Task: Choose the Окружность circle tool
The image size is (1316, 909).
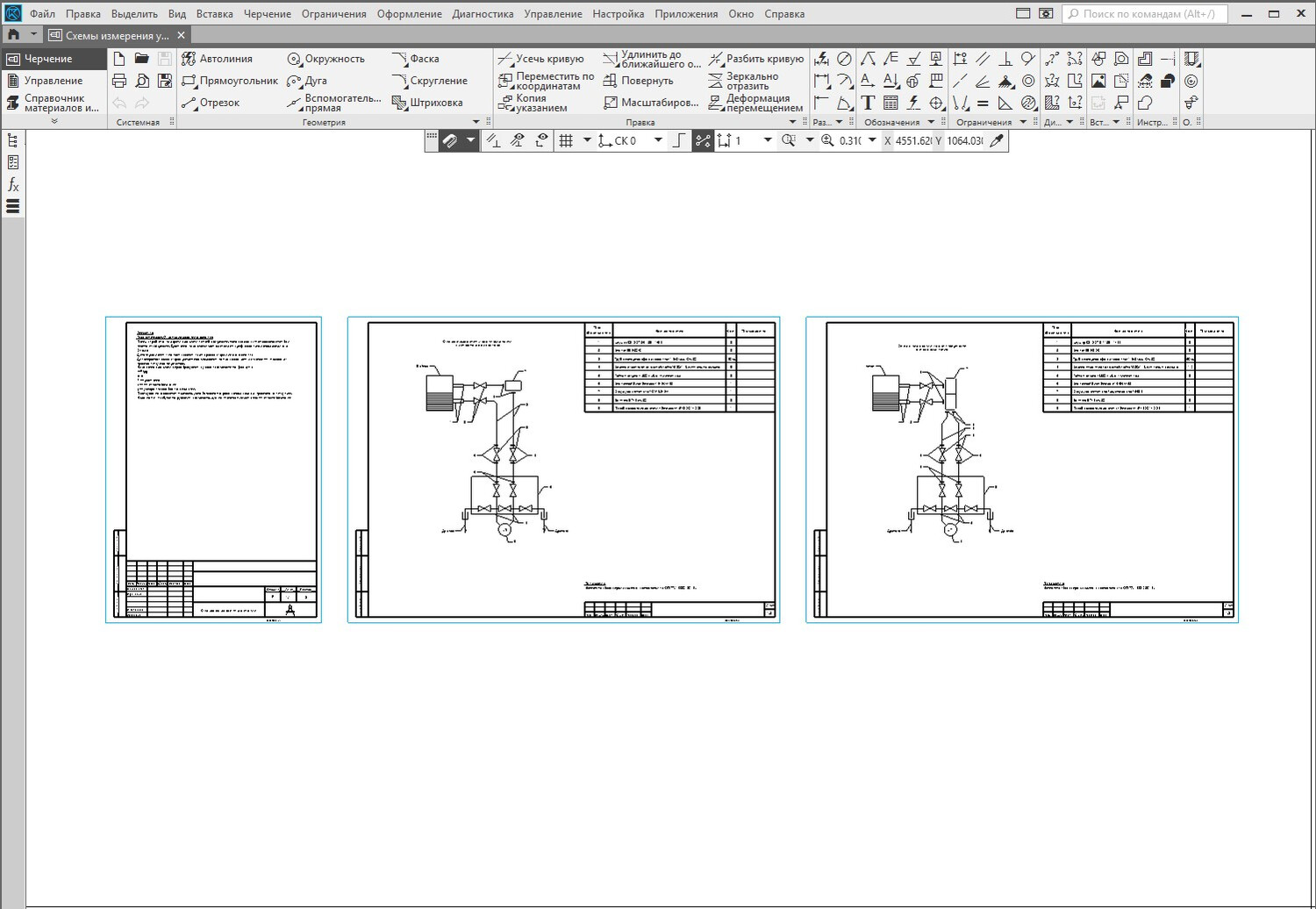Action: pyautogui.click(x=325, y=59)
